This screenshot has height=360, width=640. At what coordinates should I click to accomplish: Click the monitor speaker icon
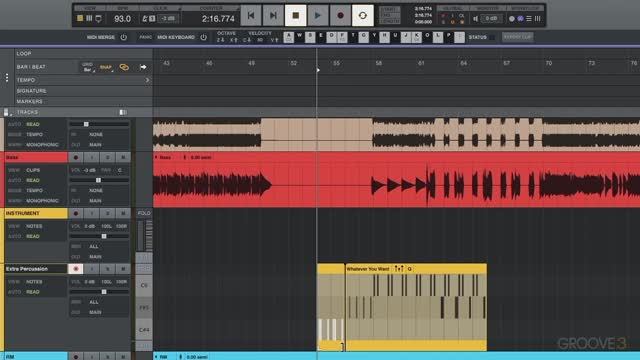point(476,19)
